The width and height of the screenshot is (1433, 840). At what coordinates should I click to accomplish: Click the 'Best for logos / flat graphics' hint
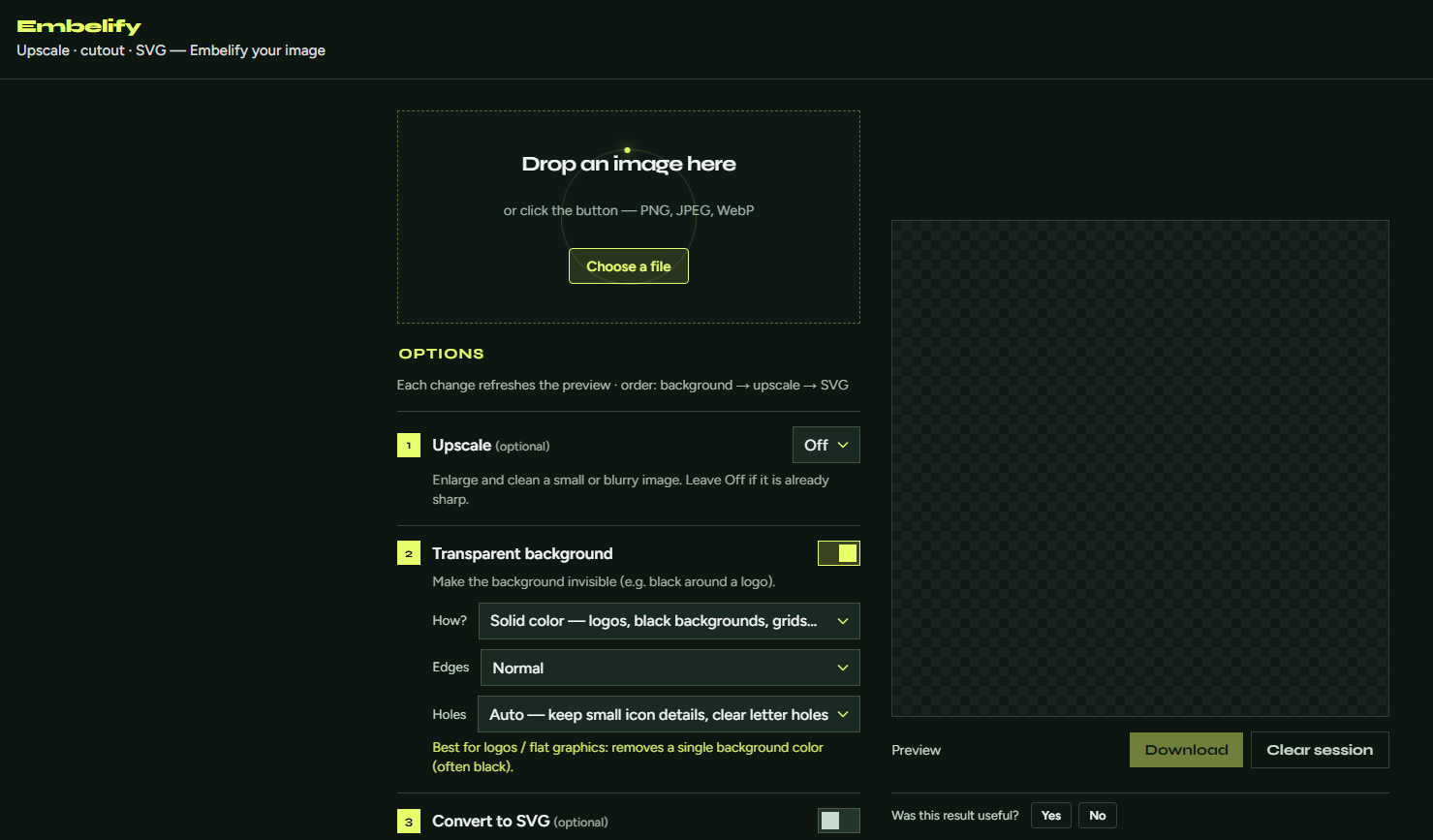coord(628,757)
